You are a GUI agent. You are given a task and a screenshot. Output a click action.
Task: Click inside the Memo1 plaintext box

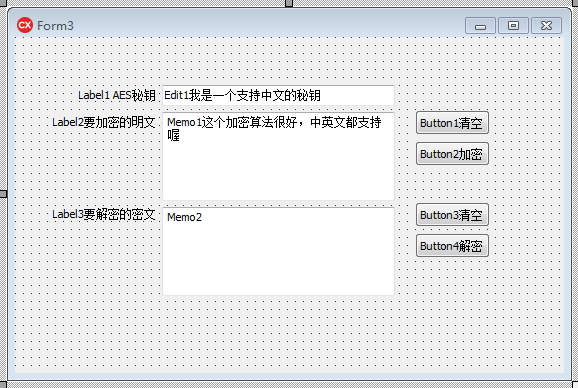278,157
